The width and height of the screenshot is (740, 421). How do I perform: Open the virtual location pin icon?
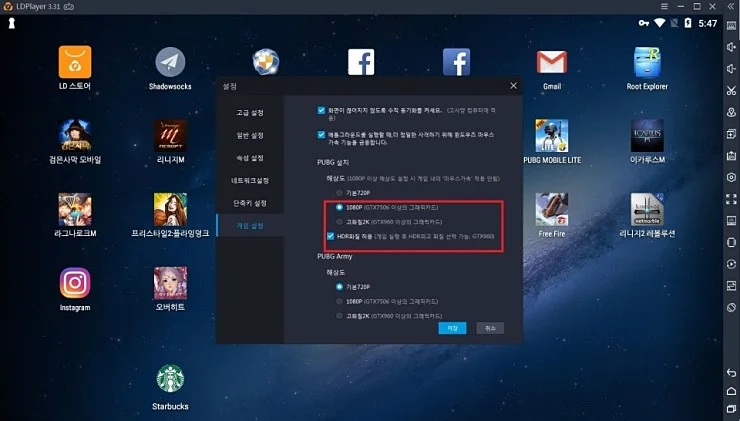tap(731, 112)
